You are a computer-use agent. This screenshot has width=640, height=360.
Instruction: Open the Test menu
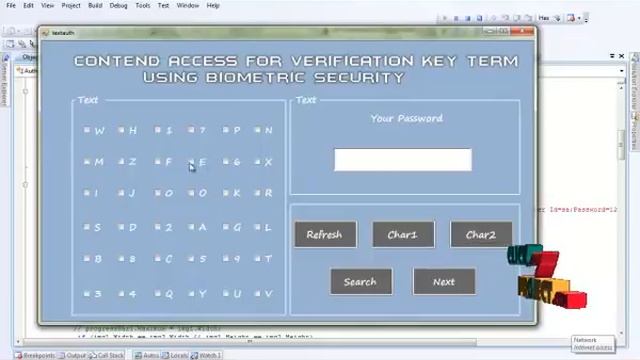pyautogui.click(x=163, y=6)
